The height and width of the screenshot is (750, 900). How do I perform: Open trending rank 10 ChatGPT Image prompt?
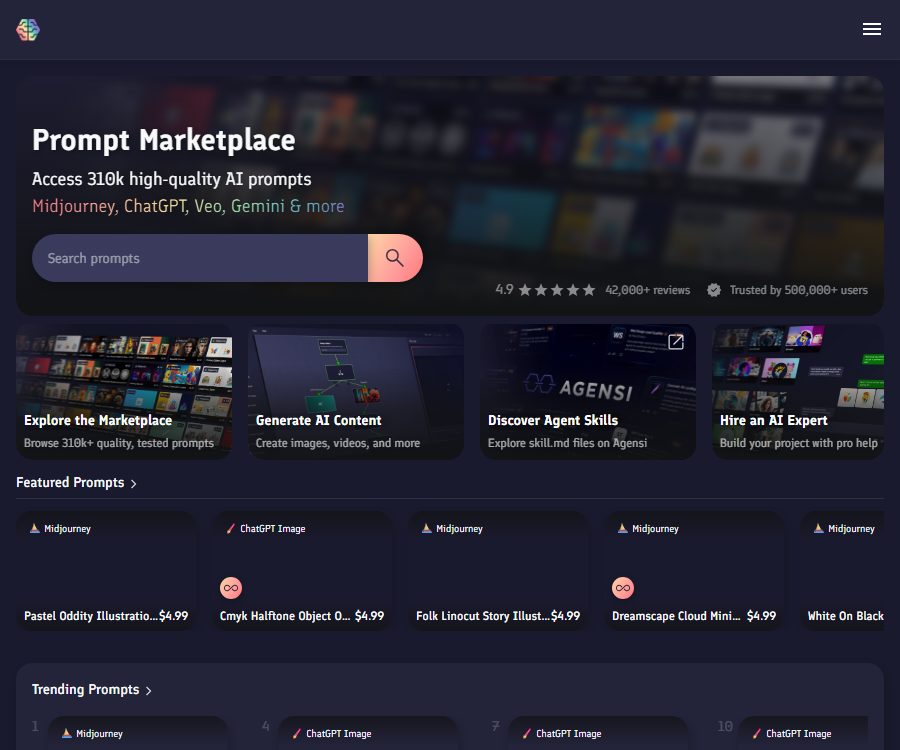pyautogui.click(x=804, y=733)
